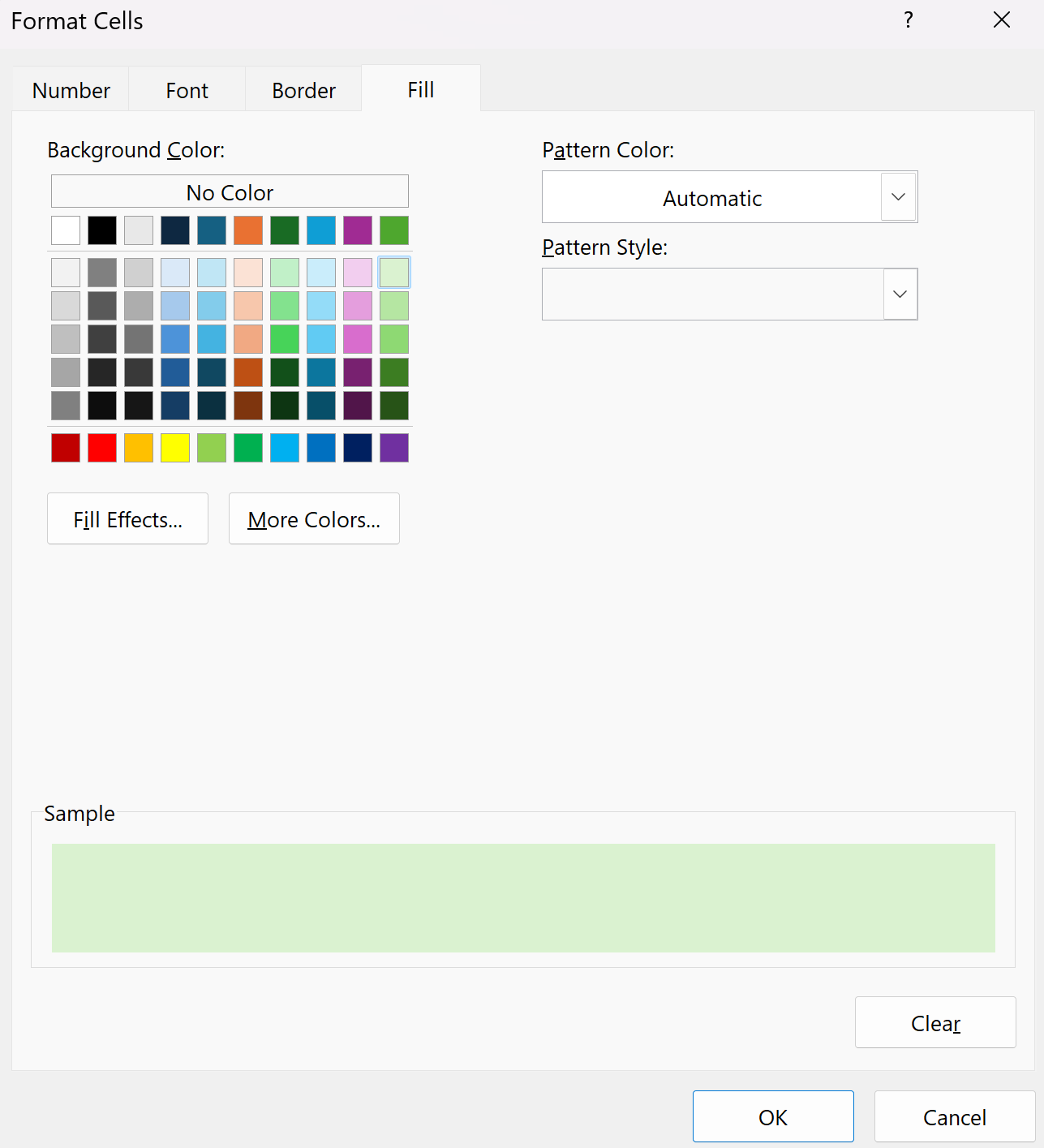
Task: Pick the black swatch in theme row
Action: 102,230
